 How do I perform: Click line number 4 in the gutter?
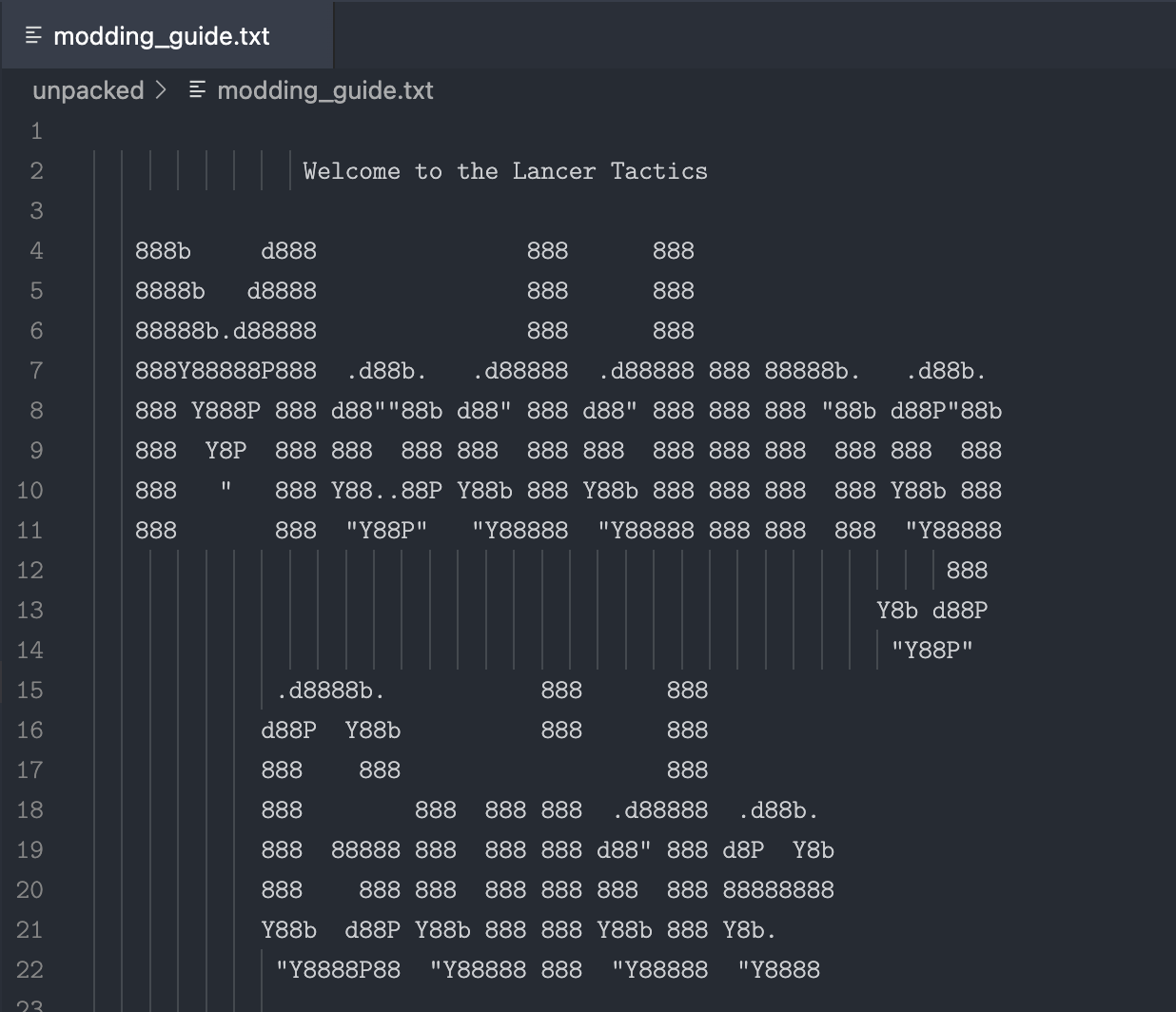point(36,251)
